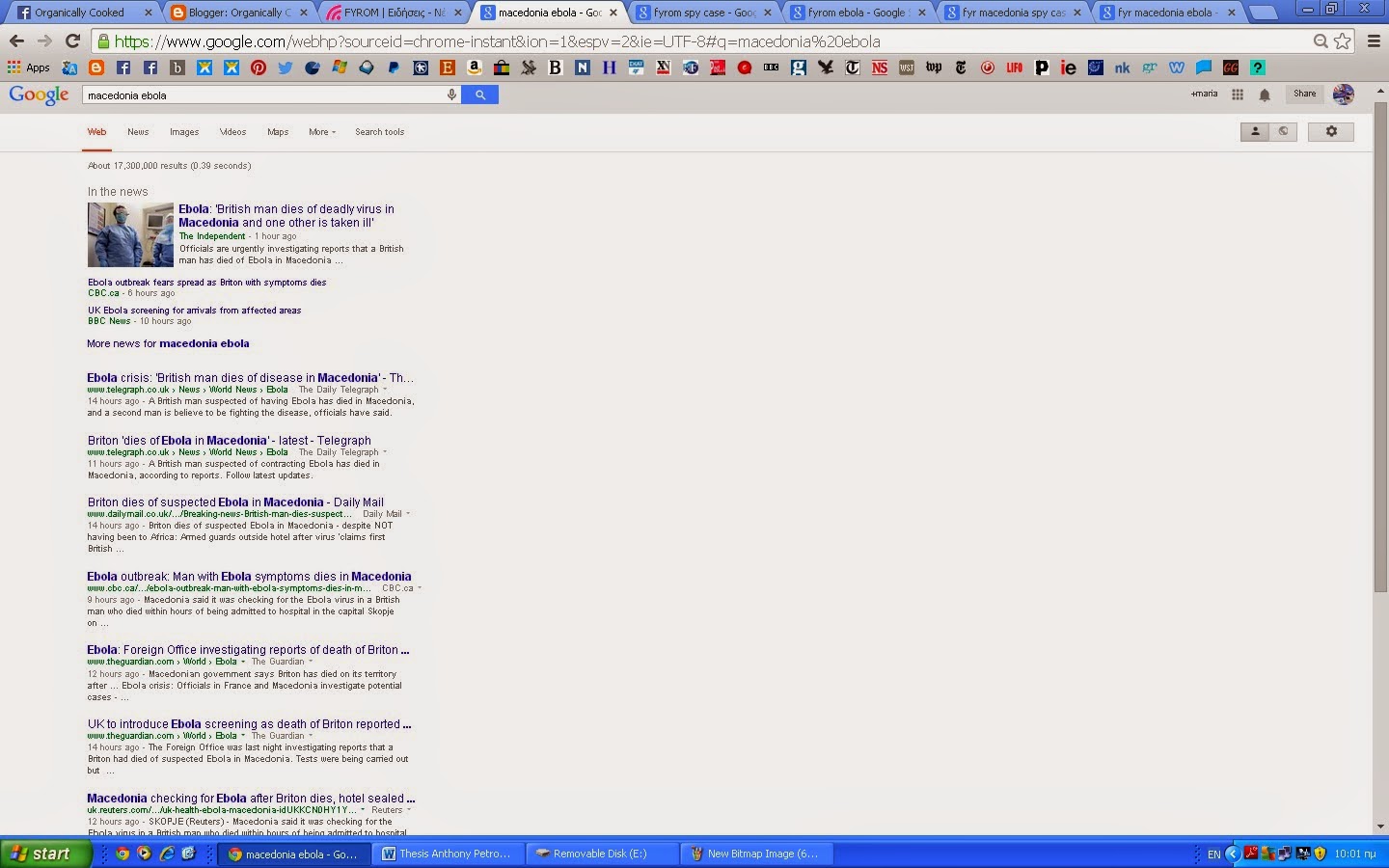Open 'Briton dies of suspected Ebola' Daily Mail result
The width and height of the screenshot is (1389, 868).
[x=235, y=502]
